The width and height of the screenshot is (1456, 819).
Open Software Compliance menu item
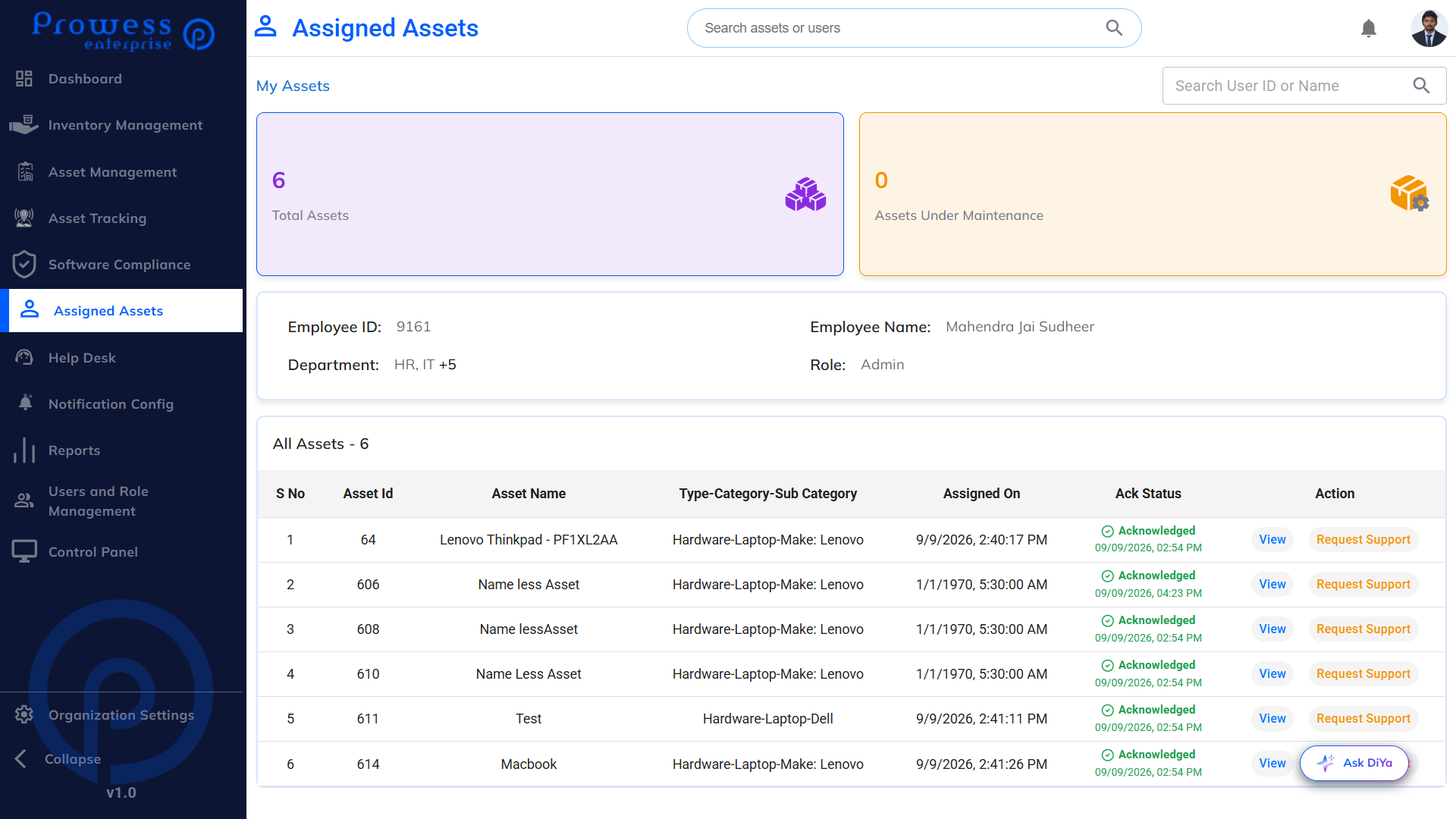(x=121, y=265)
